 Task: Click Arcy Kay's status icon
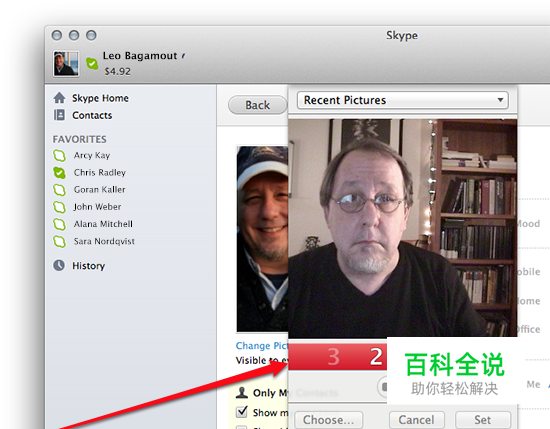(59, 155)
